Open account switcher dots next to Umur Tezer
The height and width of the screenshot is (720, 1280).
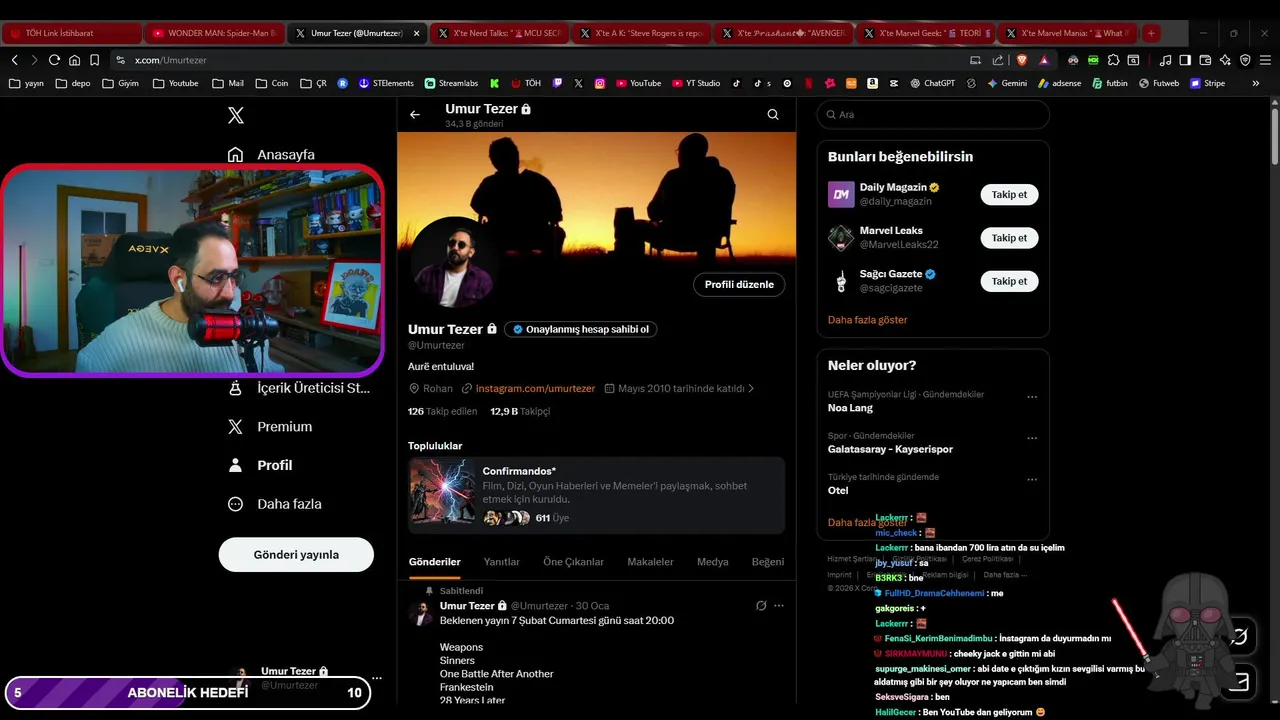tap(377, 678)
